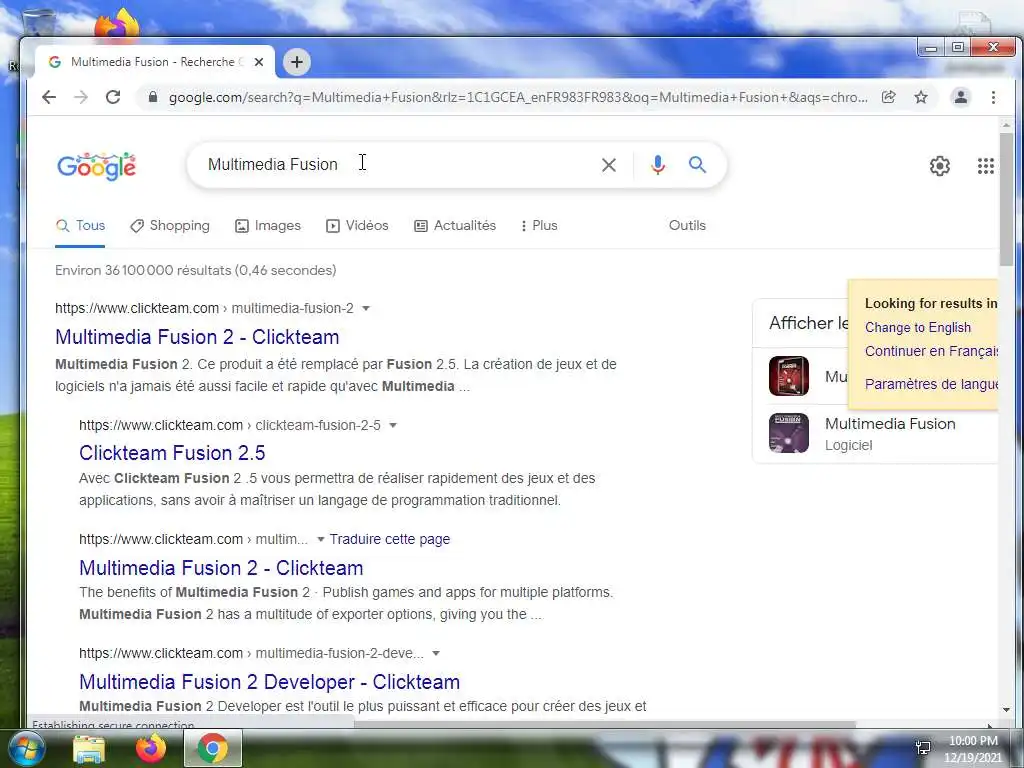The width and height of the screenshot is (1024, 768).
Task: Click Traduire cette page link
Action: (x=390, y=539)
